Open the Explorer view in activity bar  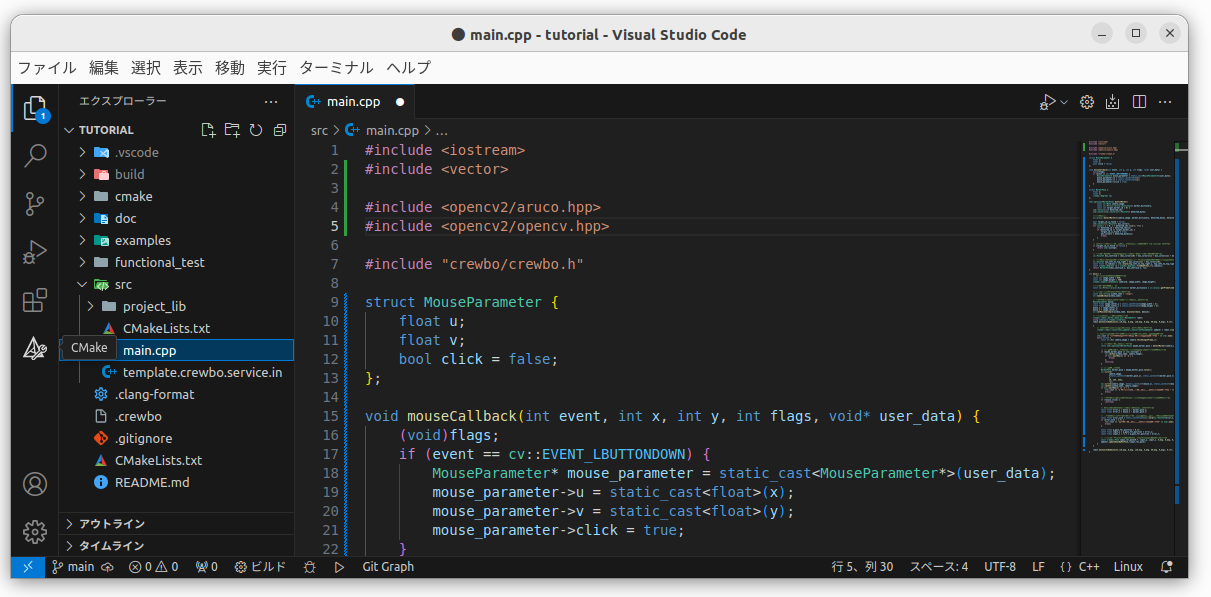click(x=35, y=107)
